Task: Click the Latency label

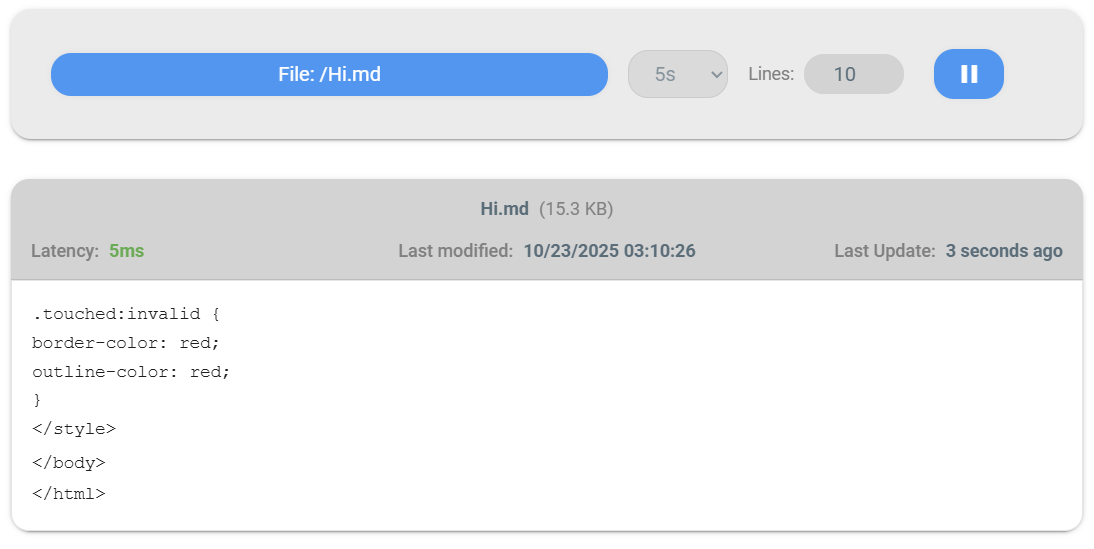Action: click(65, 251)
